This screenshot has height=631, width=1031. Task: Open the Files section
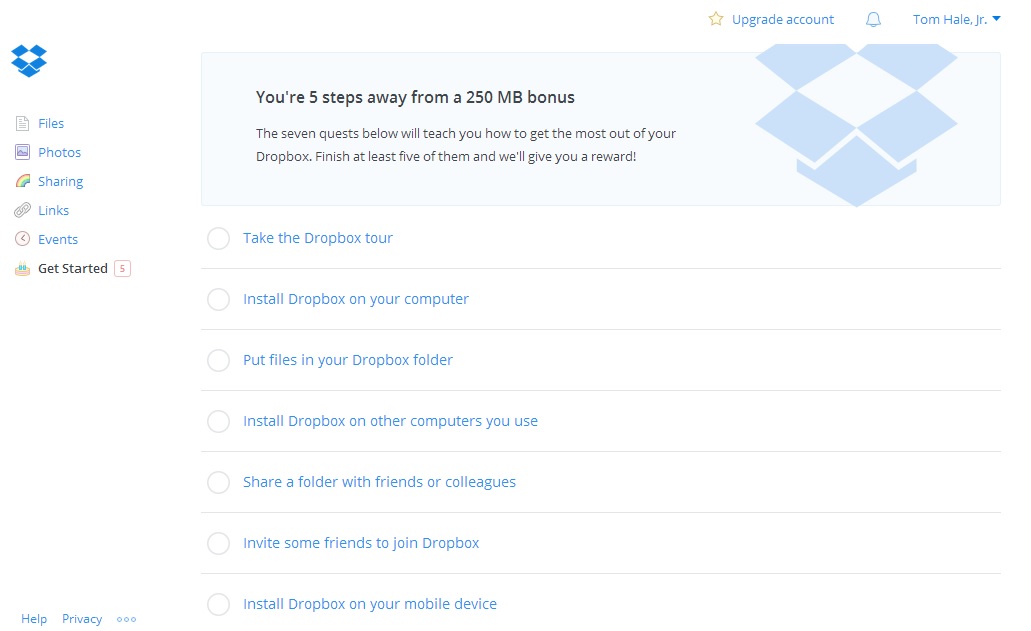(x=51, y=124)
